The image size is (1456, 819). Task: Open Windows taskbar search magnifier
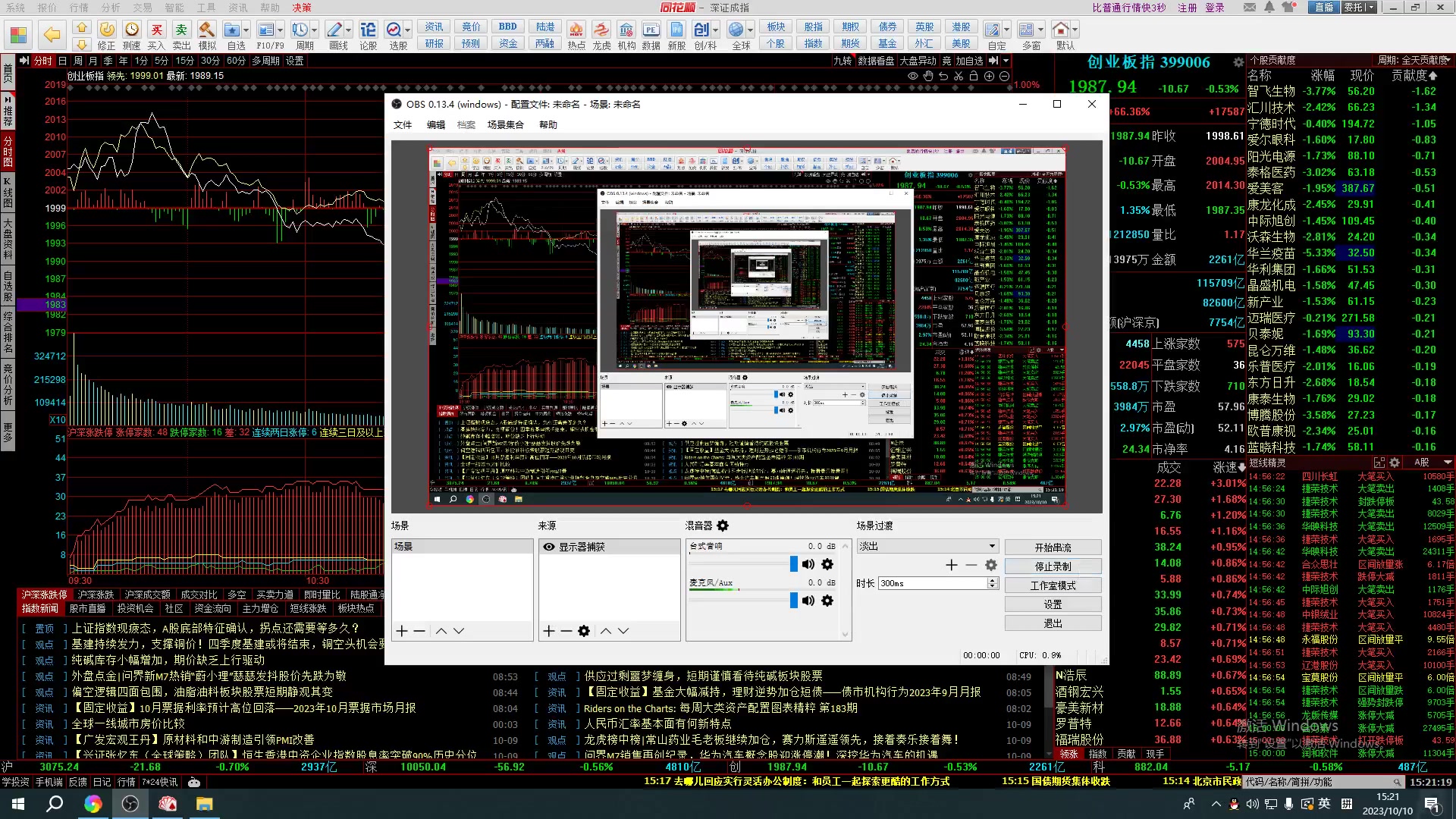(55, 804)
